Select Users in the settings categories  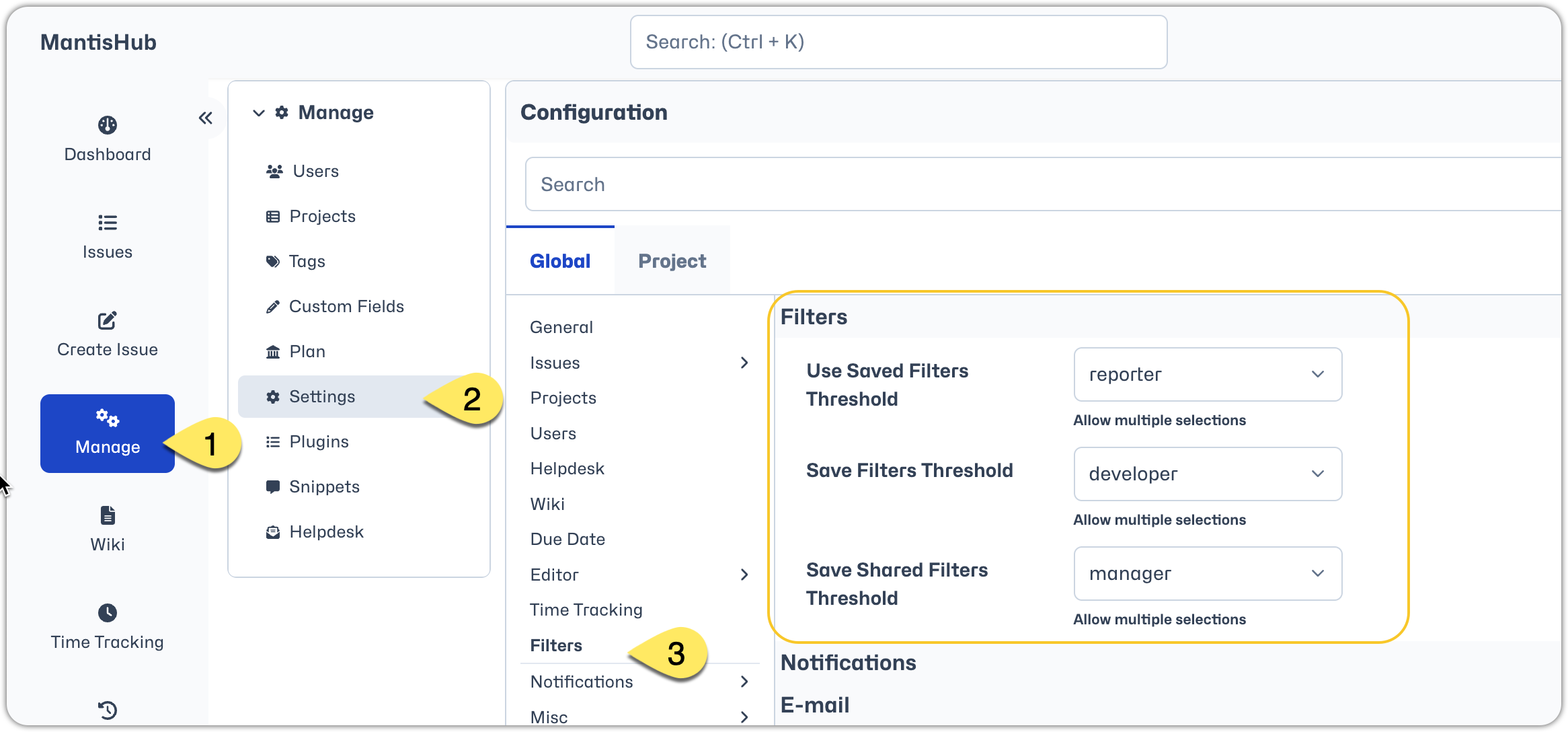(x=553, y=434)
